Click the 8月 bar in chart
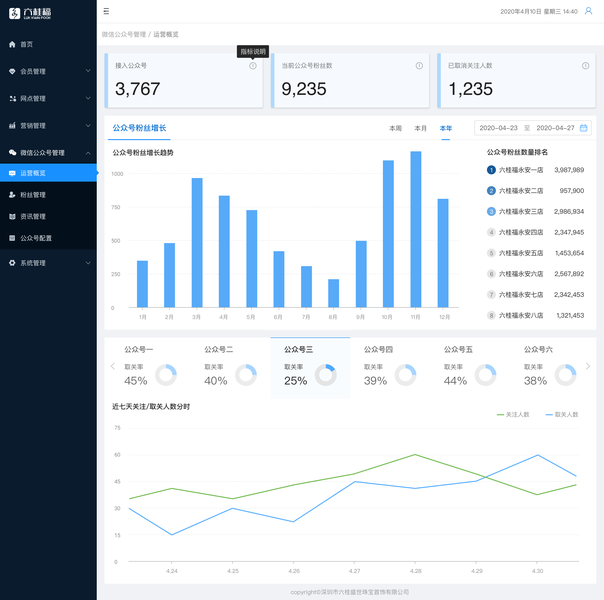 point(334,293)
